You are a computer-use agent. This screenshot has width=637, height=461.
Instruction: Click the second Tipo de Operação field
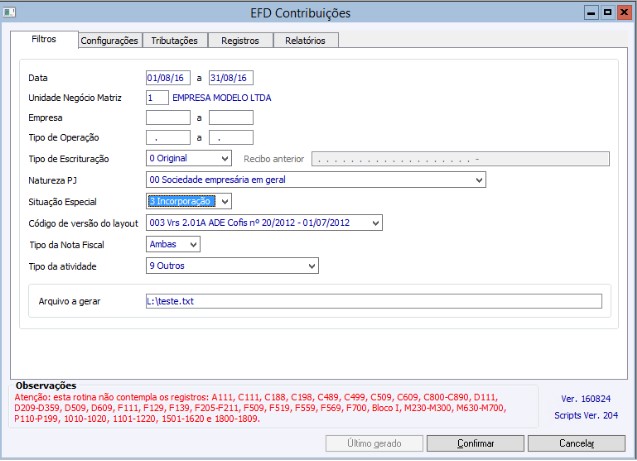pyautogui.click(x=231, y=137)
